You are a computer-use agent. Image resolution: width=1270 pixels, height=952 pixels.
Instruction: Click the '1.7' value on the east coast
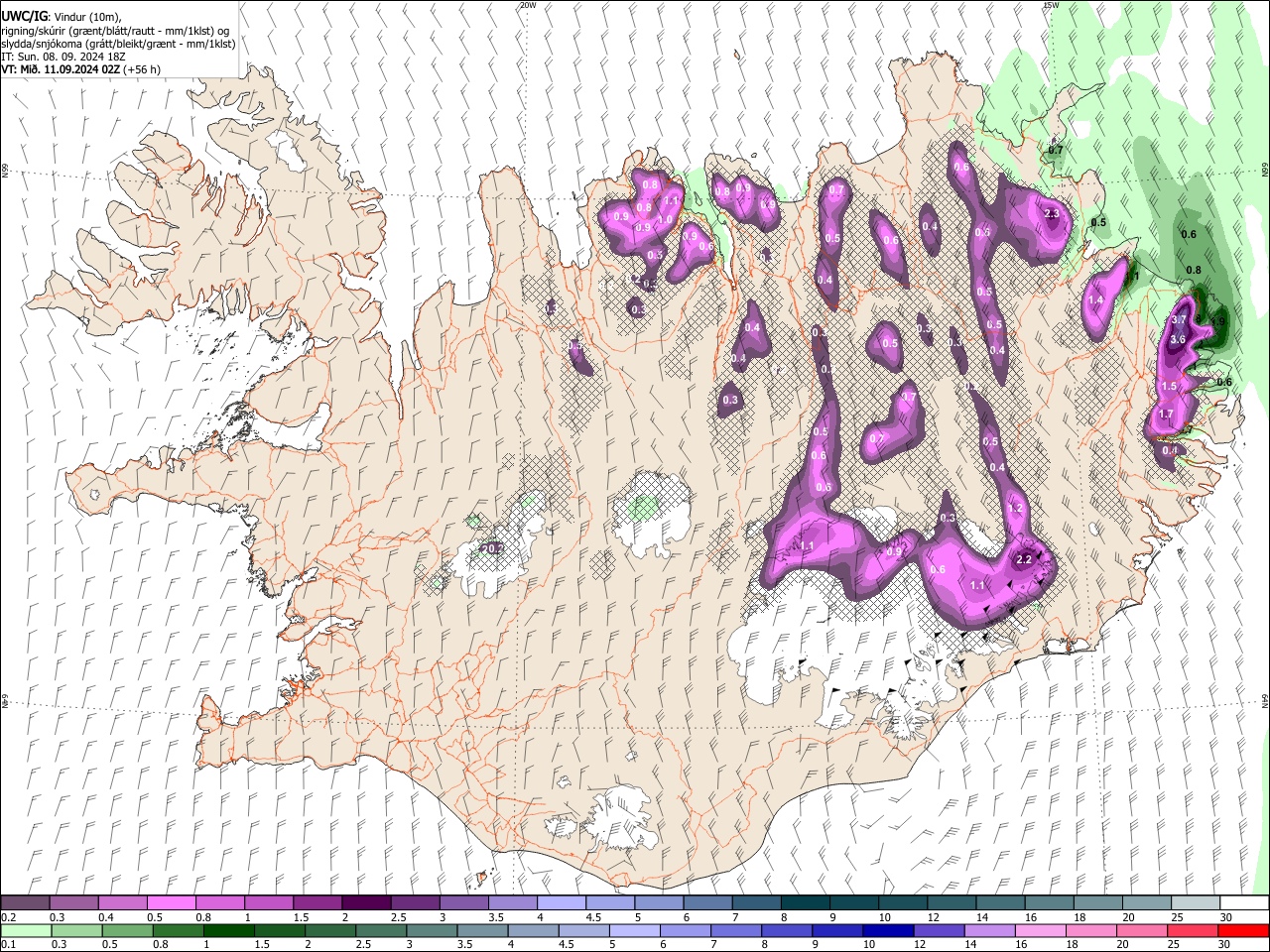click(1166, 414)
